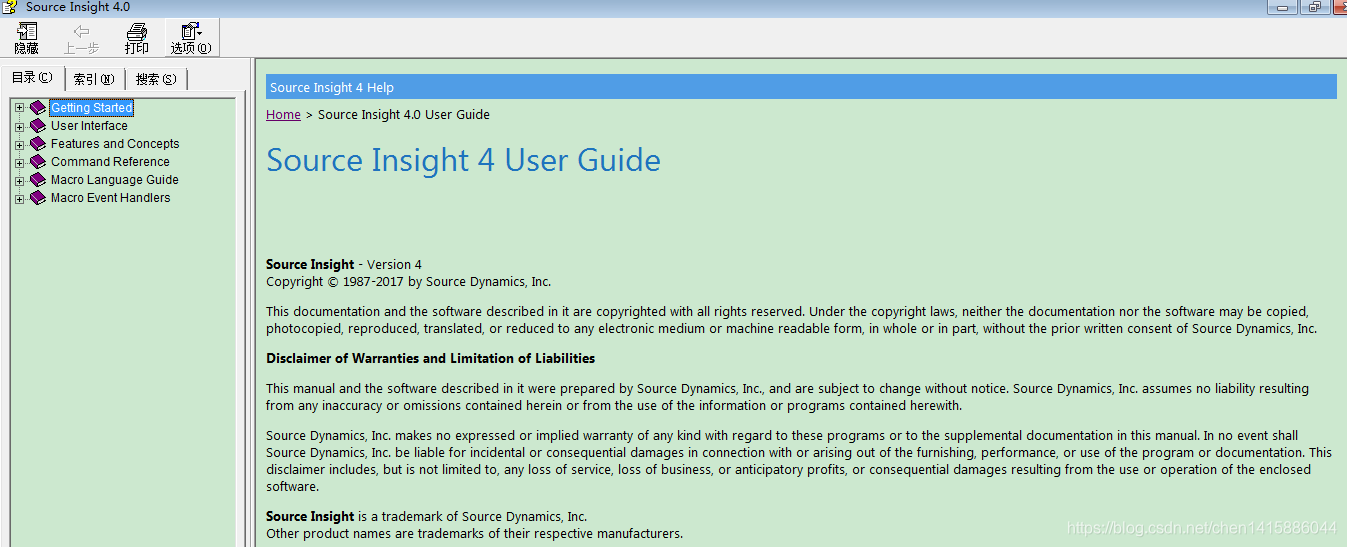Click the Source Insight title bar icon

10,7
